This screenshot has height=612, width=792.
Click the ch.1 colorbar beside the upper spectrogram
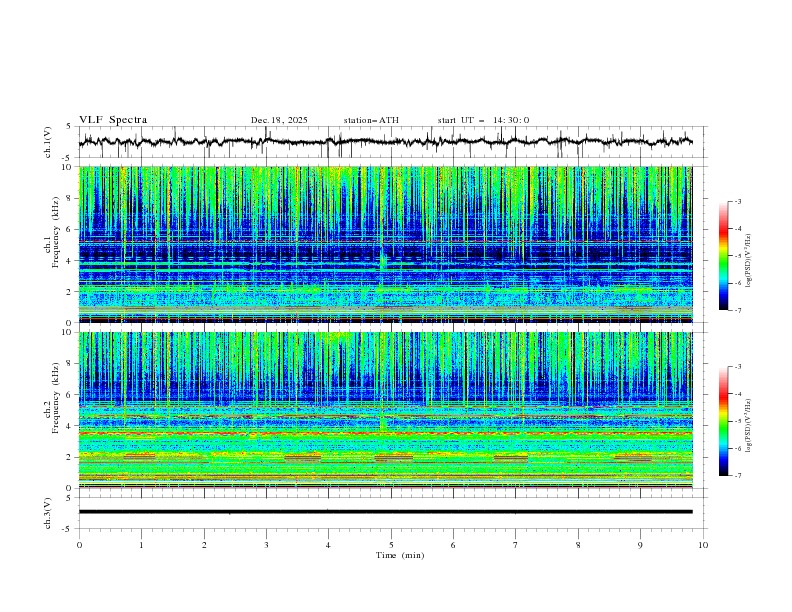[724, 255]
